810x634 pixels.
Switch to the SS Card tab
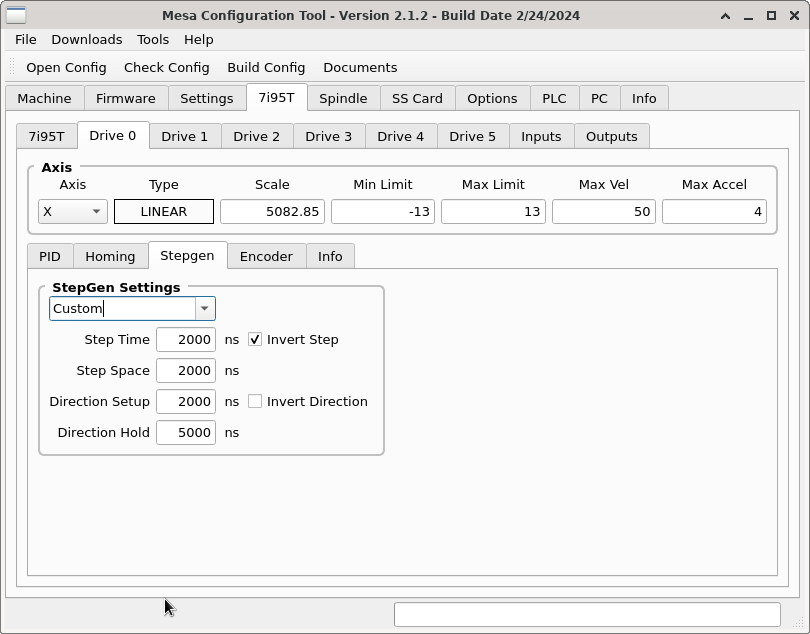point(417,98)
